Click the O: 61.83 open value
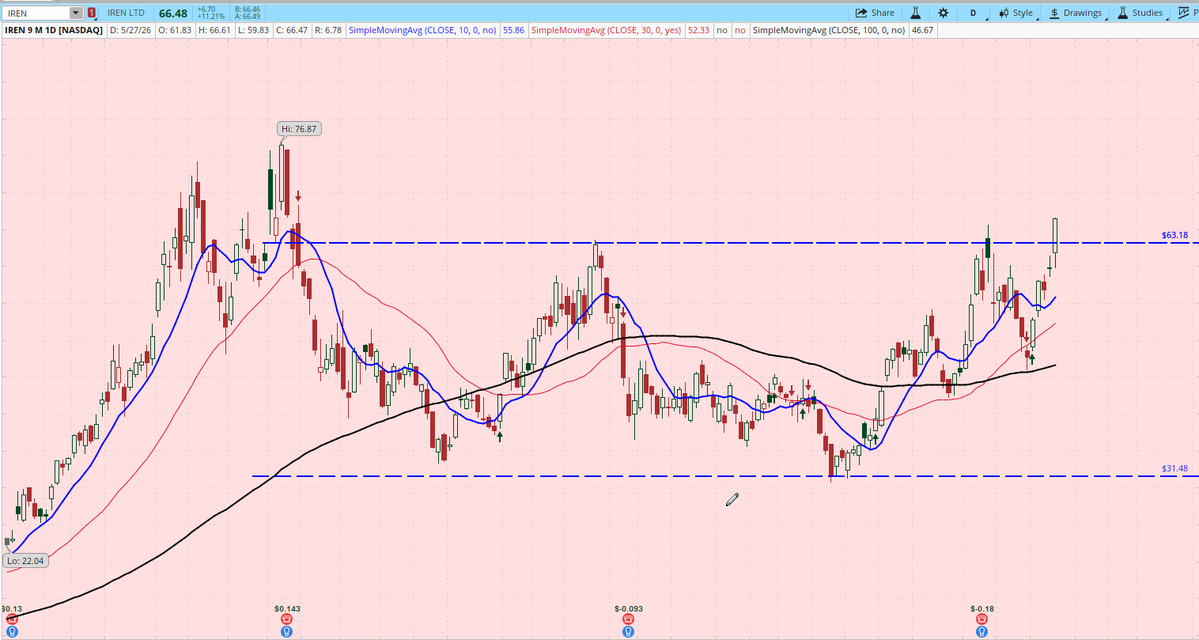This screenshot has width=1199, height=640. [x=173, y=31]
